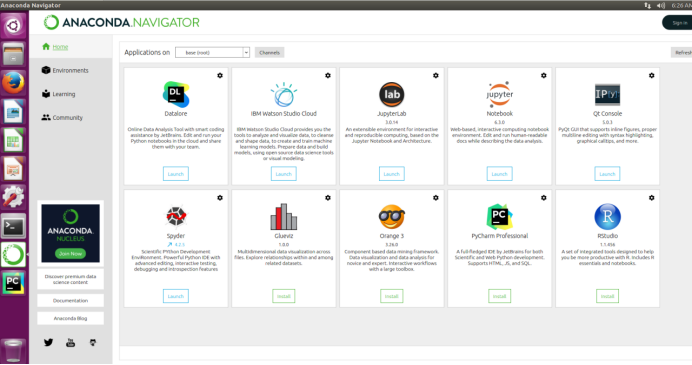Install Orange 3

point(391,296)
